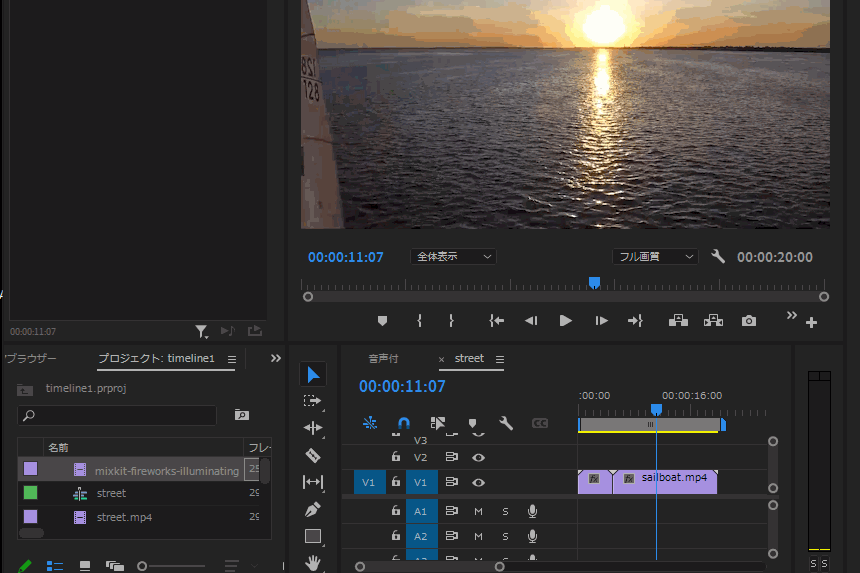
Task: Open timeline display settings wrench
Action: click(506, 423)
